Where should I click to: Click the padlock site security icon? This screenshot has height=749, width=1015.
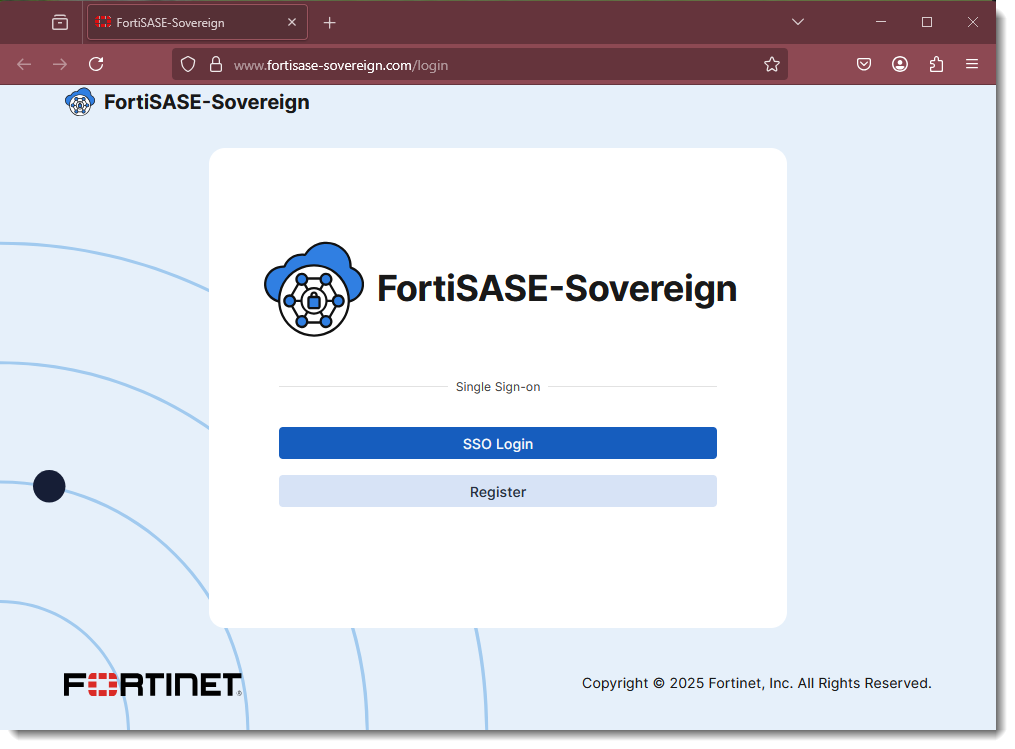(215, 64)
